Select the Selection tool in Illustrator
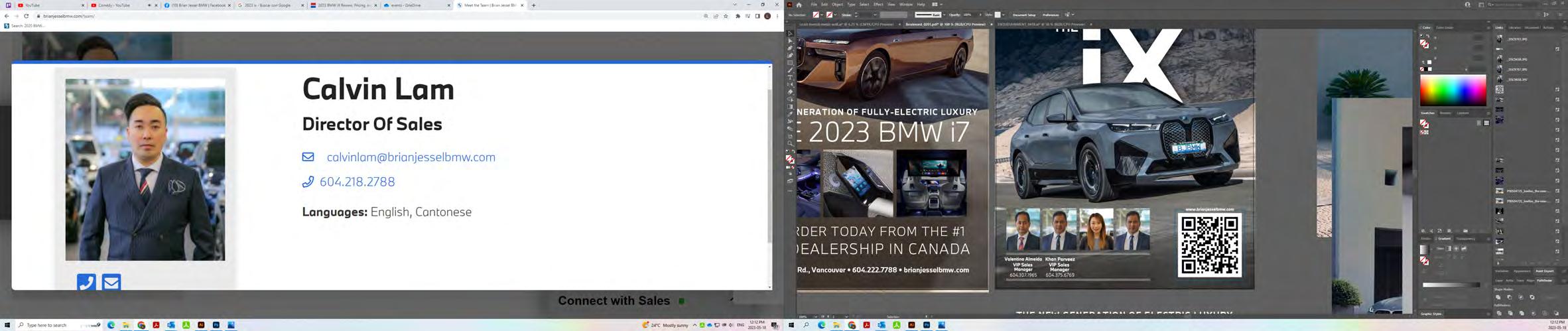This screenshot has width=1568, height=331. [x=790, y=33]
